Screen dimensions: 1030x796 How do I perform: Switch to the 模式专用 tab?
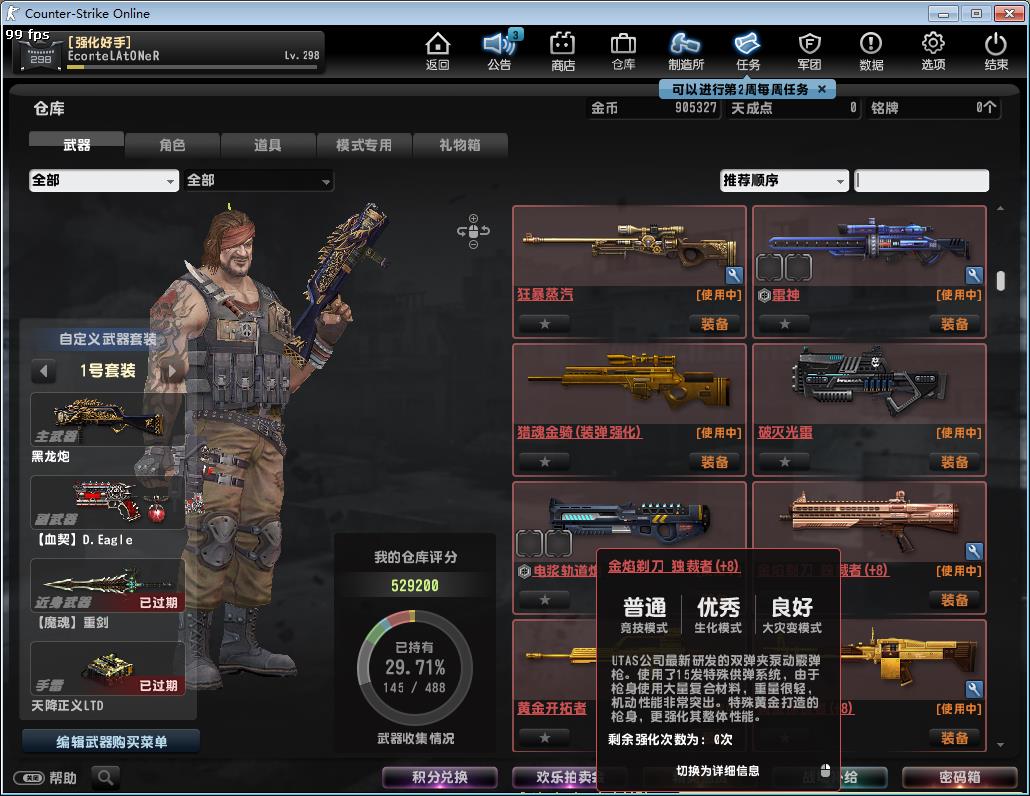[364, 145]
